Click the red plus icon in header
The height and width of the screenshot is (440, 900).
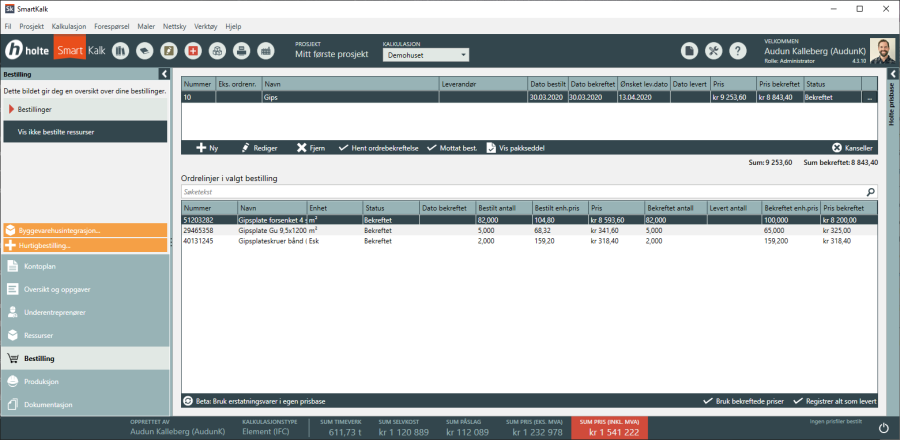193,50
